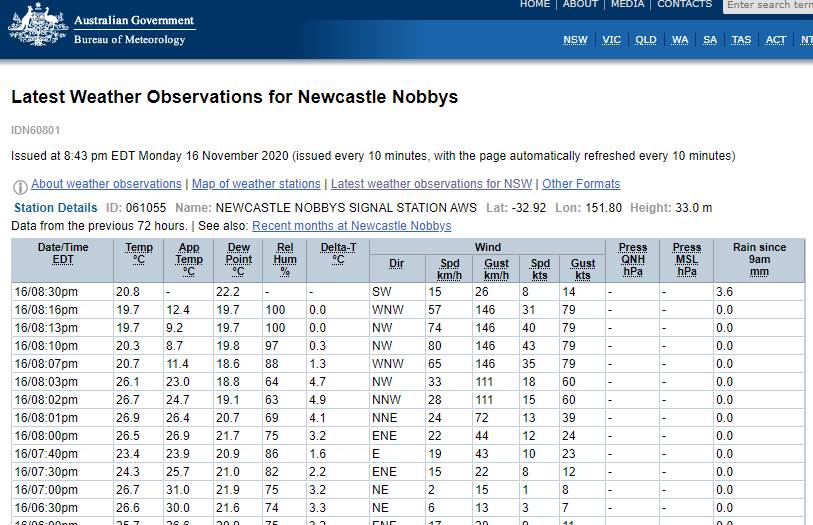The image size is (813, 525).
Task: Click the Dew Point column header
Action: (239, 259)
